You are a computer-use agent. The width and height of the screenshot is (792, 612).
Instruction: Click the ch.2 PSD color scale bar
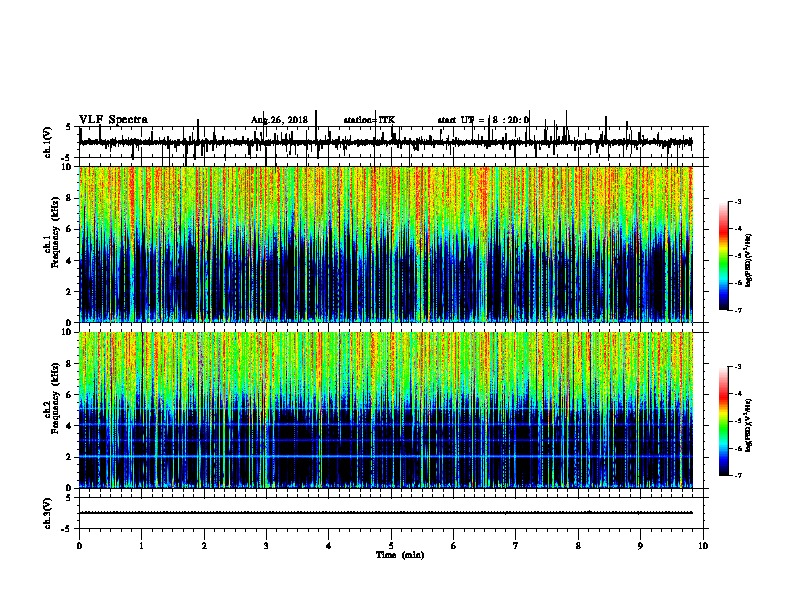724,421
